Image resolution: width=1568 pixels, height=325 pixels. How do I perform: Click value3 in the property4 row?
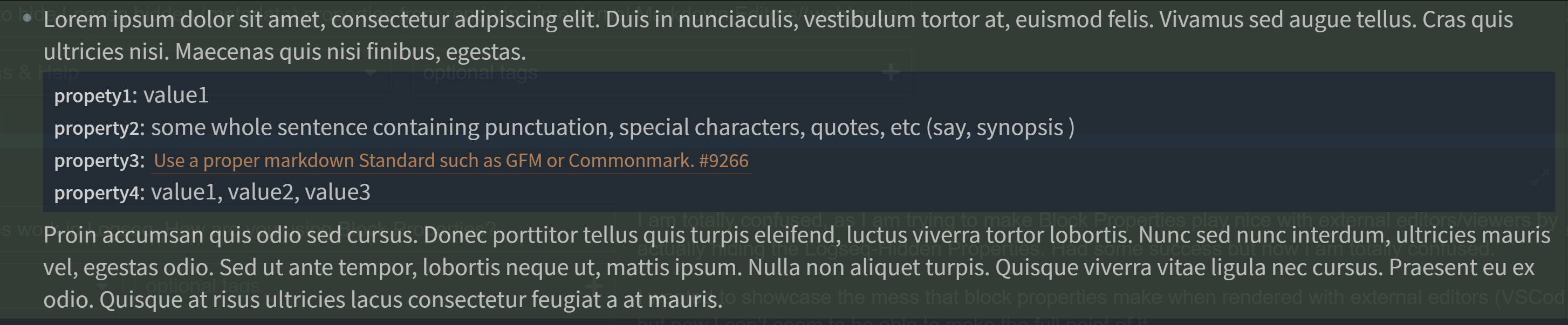tap(337, 192)
